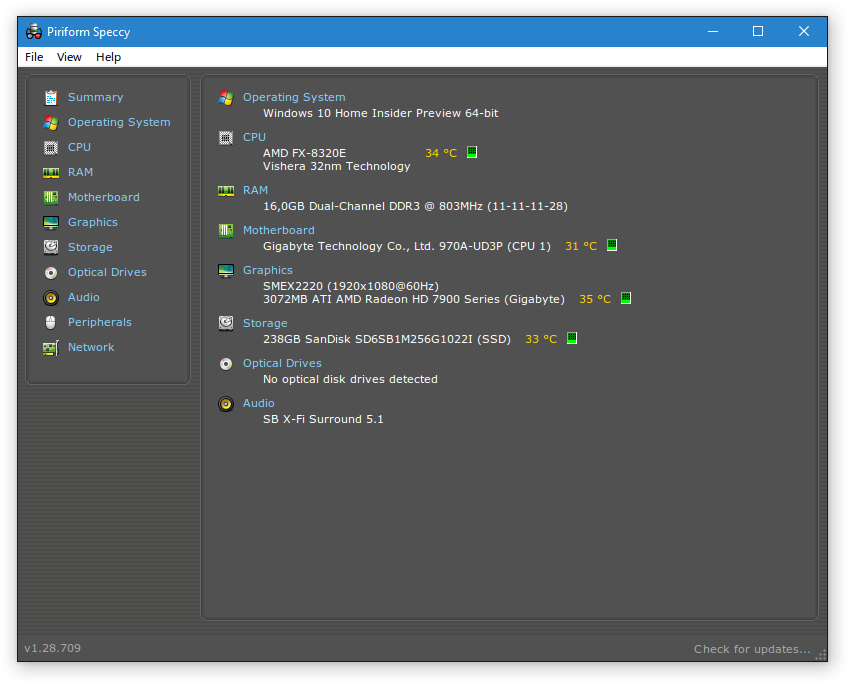
Task: Click the Storage hard drive sidebar icon
Action: [51, 247]
